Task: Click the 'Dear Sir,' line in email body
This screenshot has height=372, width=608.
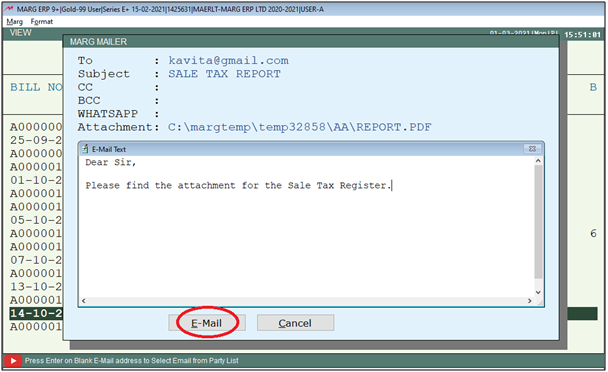Action: (111, 162)
